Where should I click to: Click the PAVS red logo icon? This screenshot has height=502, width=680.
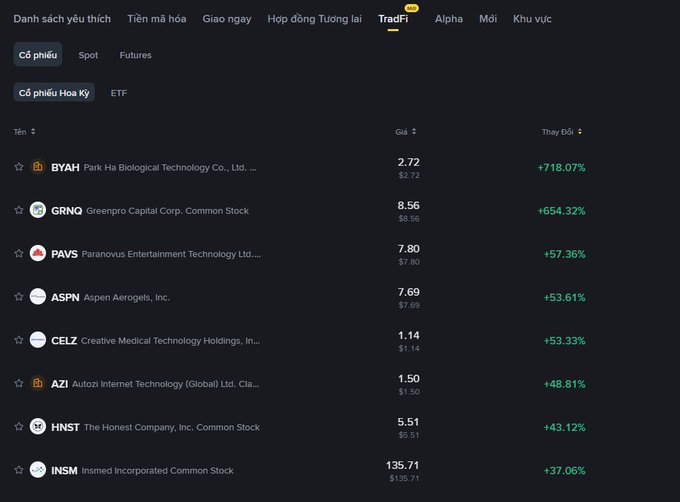click(38, 254)
